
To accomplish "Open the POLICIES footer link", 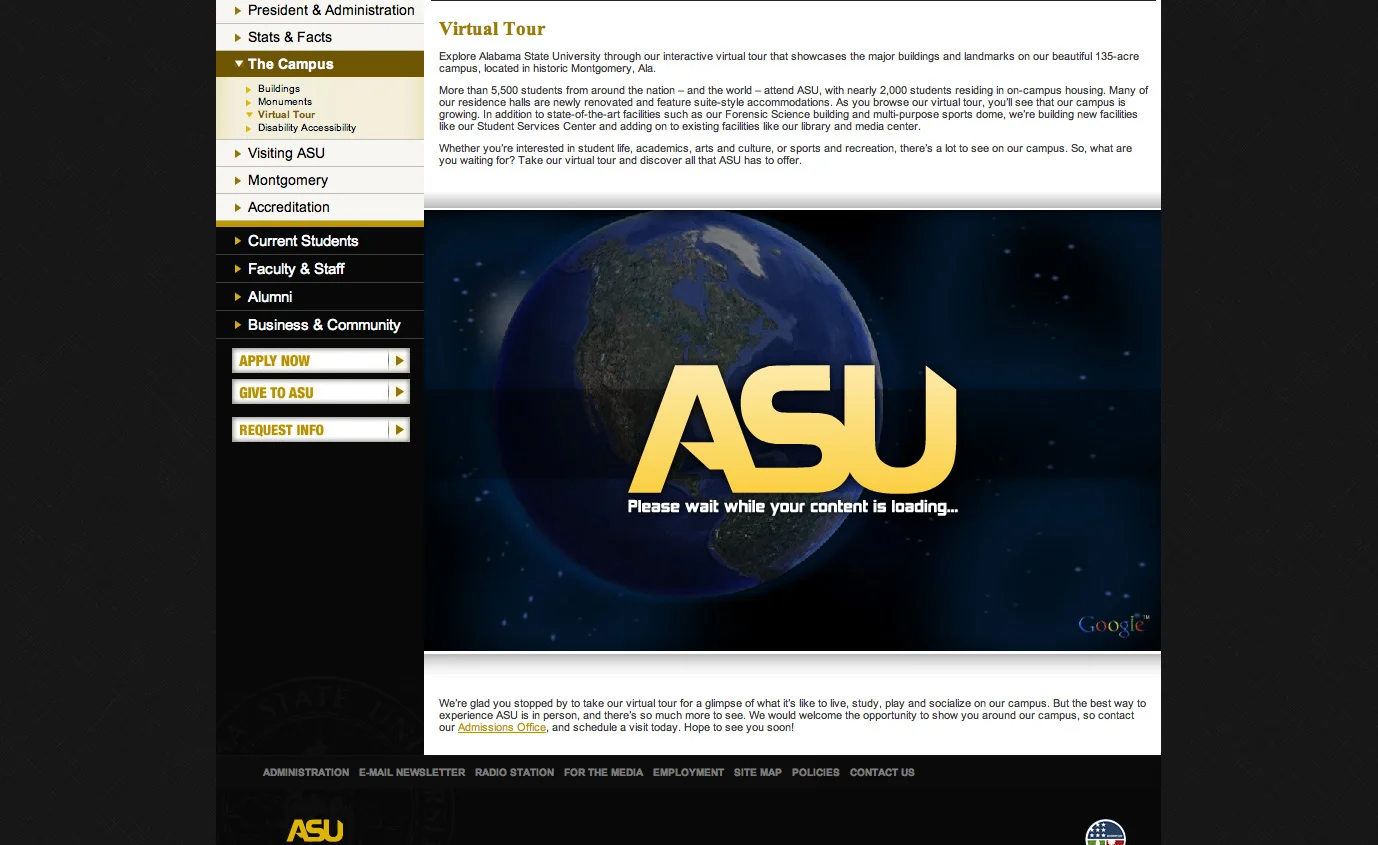I will point(816,772).
